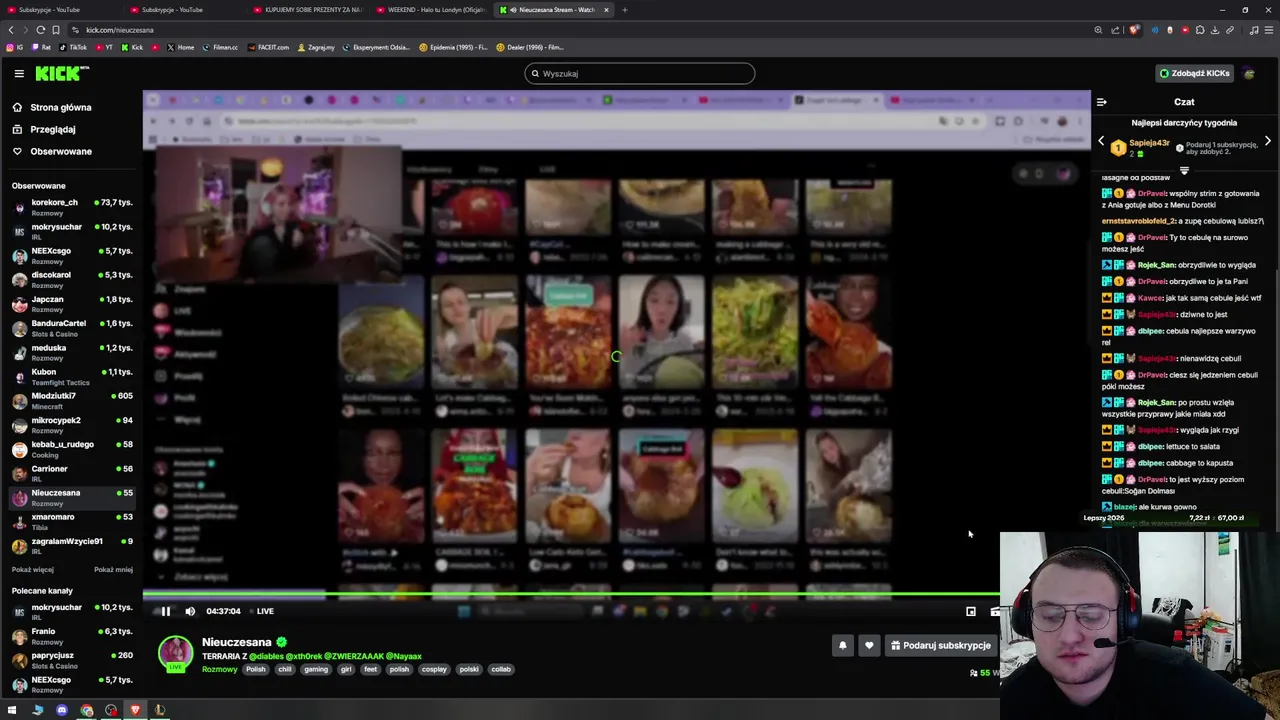This screenshot has height=720, width=1280.
Task: Open the Przeglądaj page
Action: pyautogui.click(x=44, y=129)
